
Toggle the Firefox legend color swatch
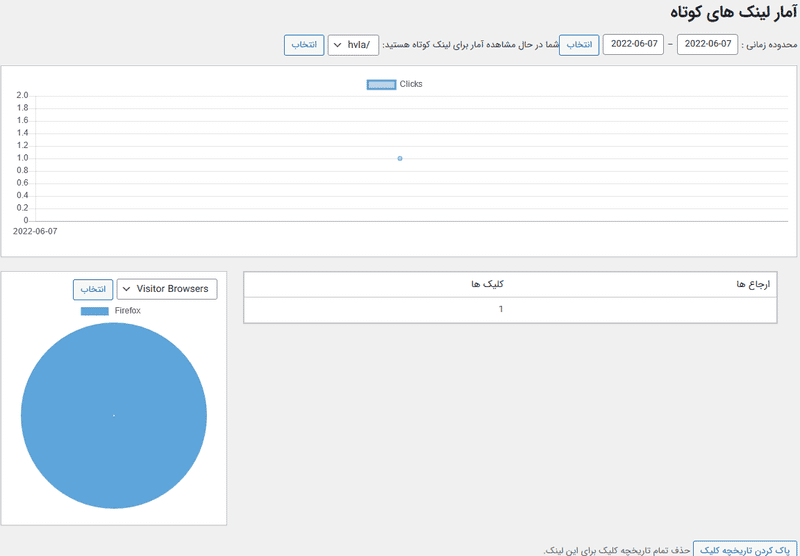95,311
